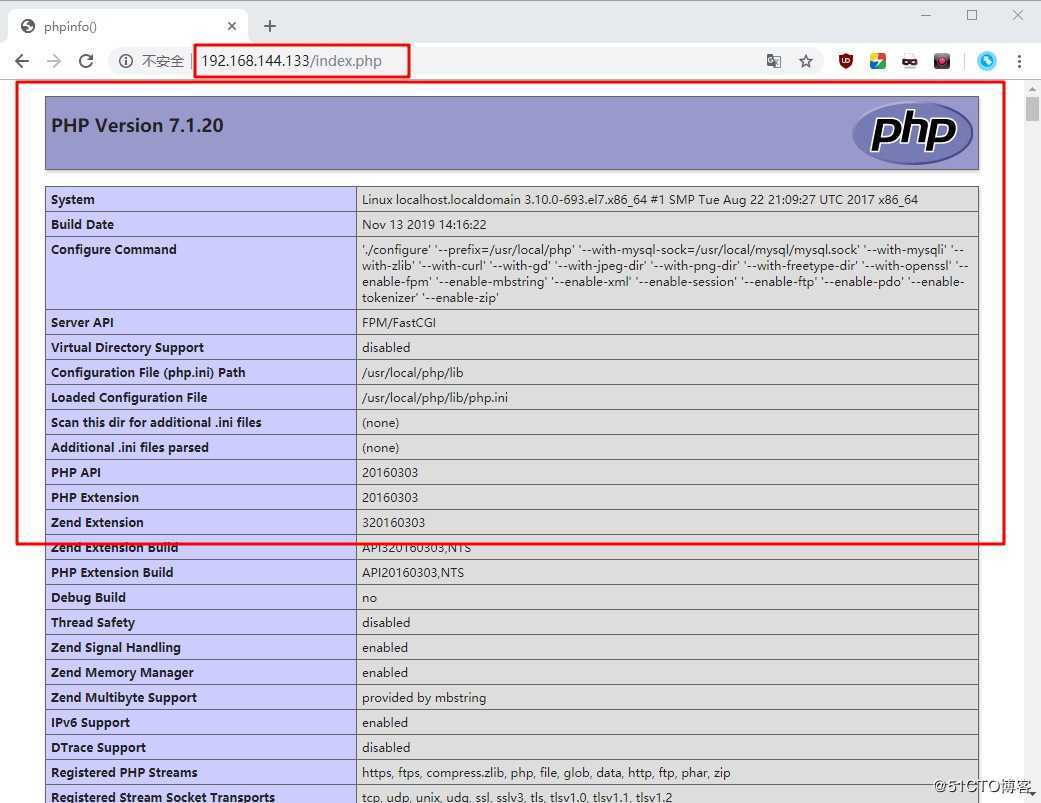Click PHP Version 7.1.20 heading
Viewport: 1041px width, 803px height.
137,125
